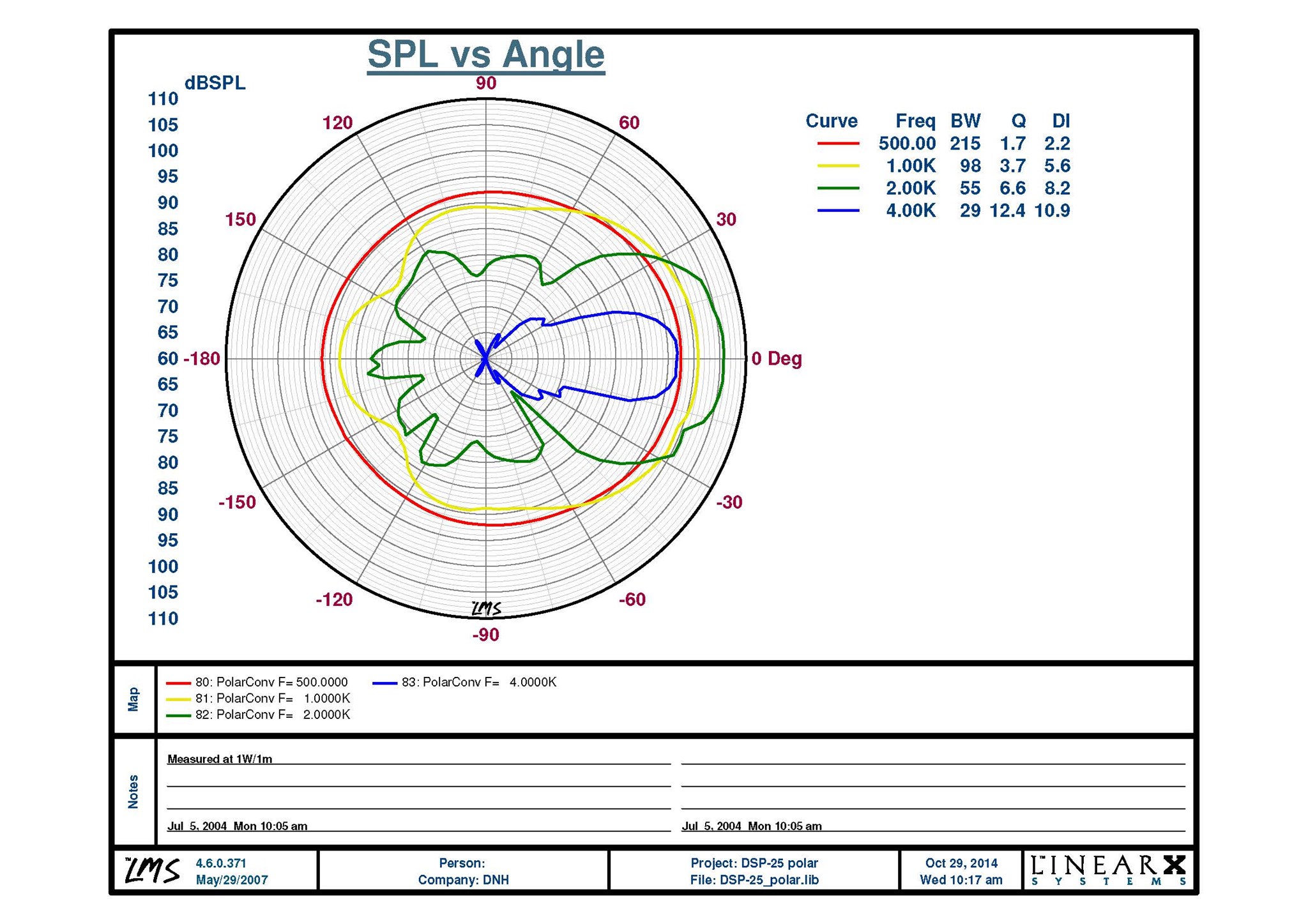Click the Q column header
The width and height of the screenshot is (1308, 924).
1019,121
